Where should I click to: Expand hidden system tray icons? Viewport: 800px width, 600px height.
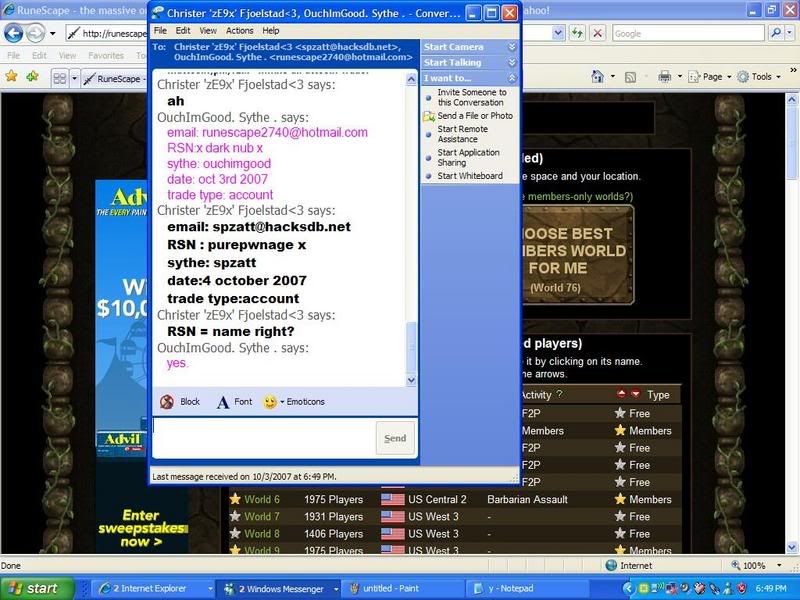628,589
